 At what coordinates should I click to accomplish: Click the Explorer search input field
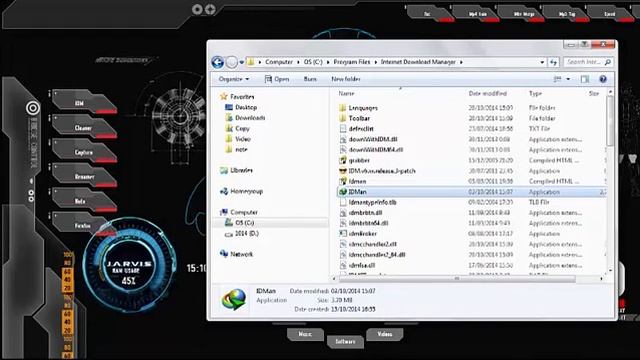coord(588,62)
